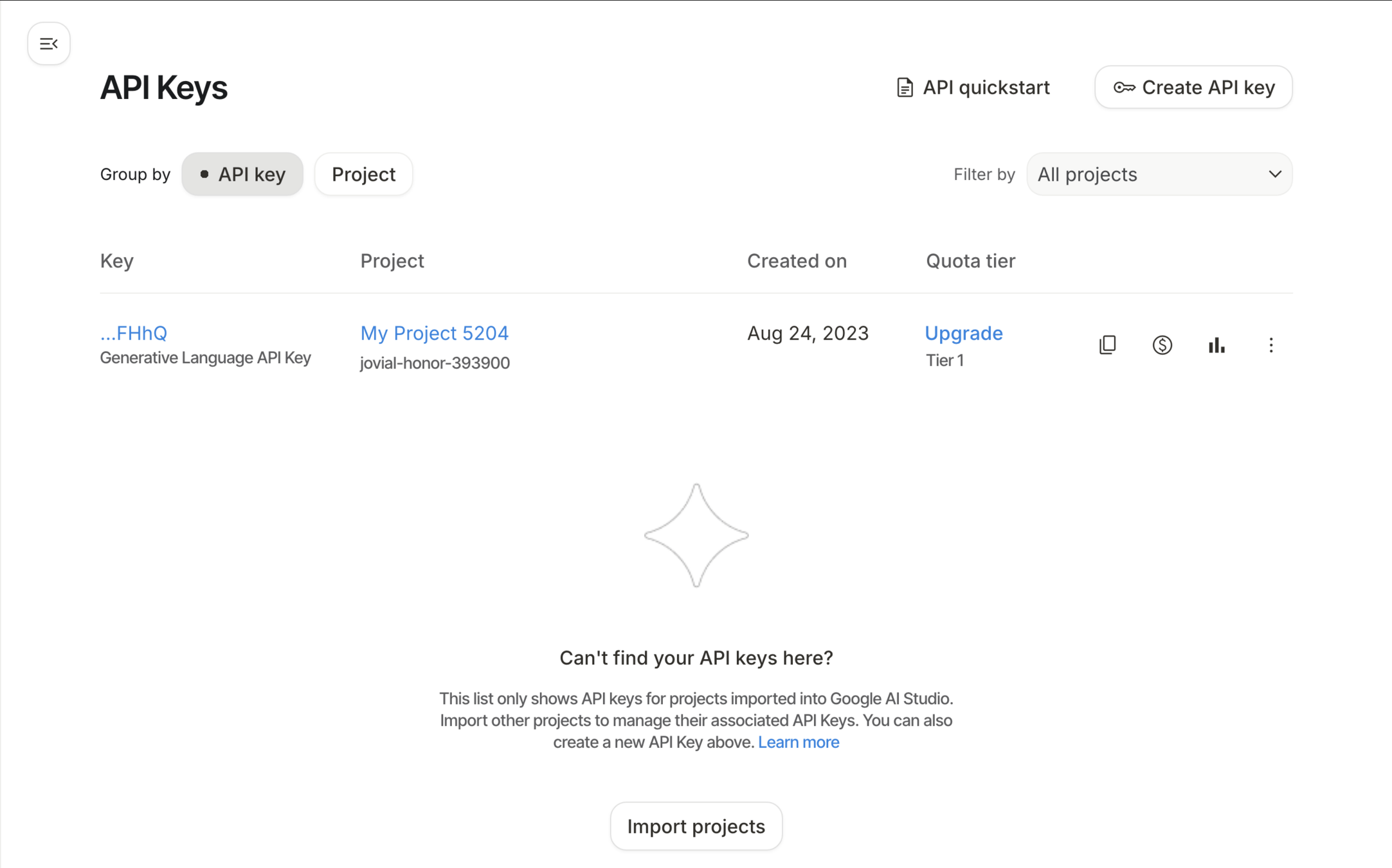Viewport: 1392px width, 868px height.
Task: Click the document icon by API quickstart
Action: (905, 87)
